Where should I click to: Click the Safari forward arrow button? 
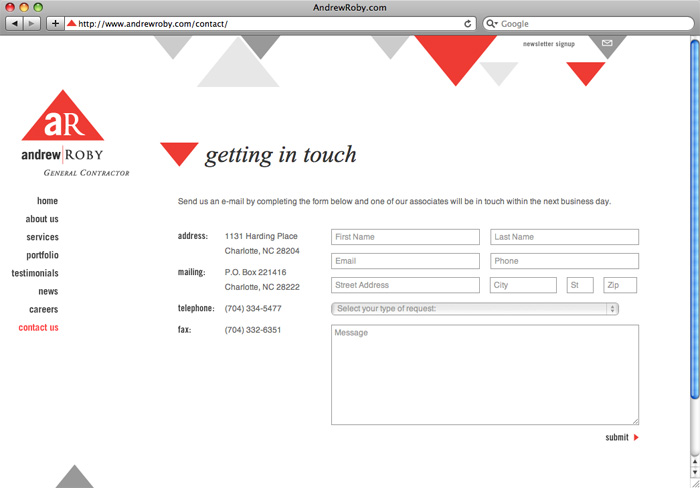pos(32,23)
